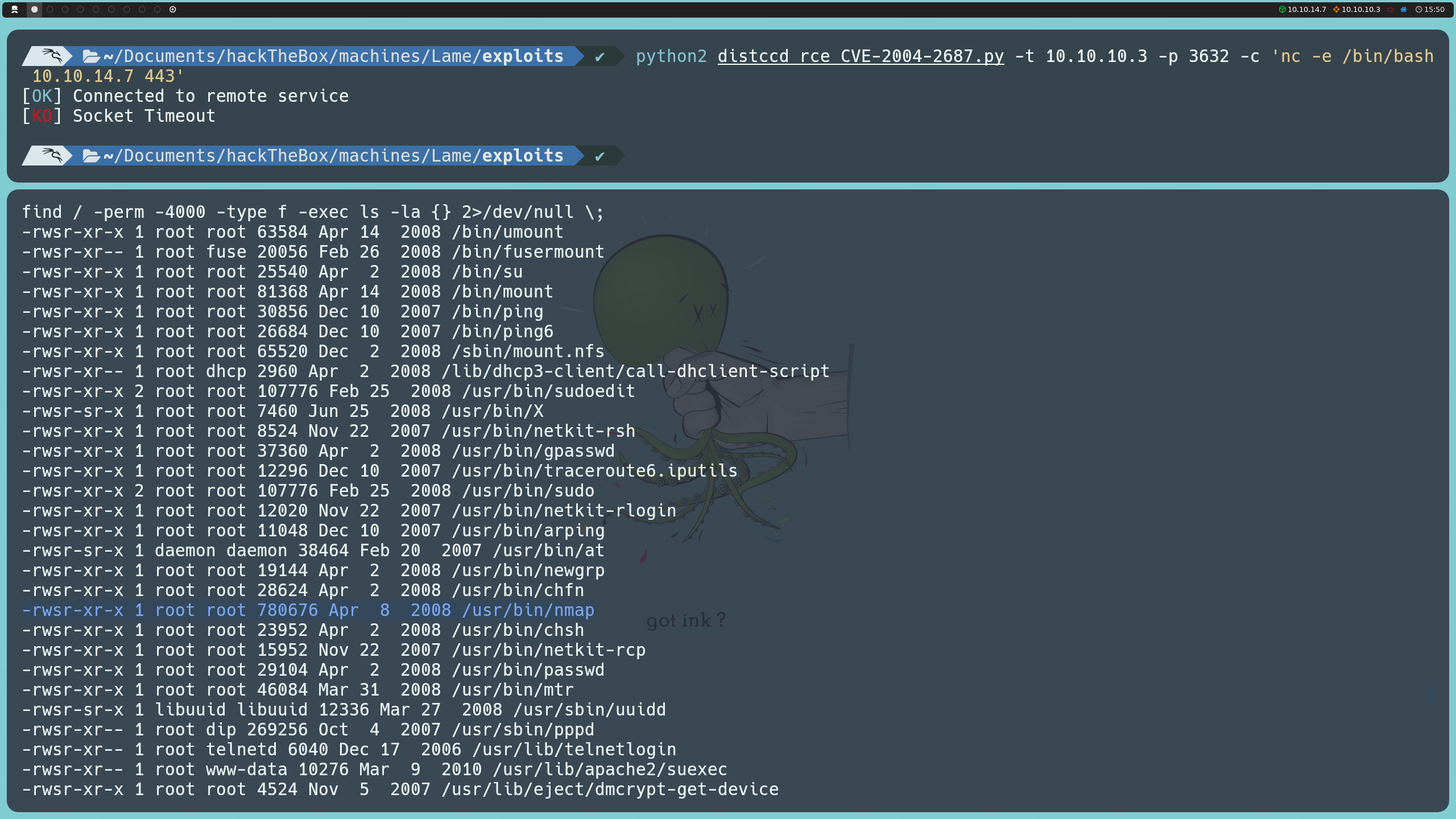Click the Kali dragon logo in first prompt
1456x819 pixels.
52,56
